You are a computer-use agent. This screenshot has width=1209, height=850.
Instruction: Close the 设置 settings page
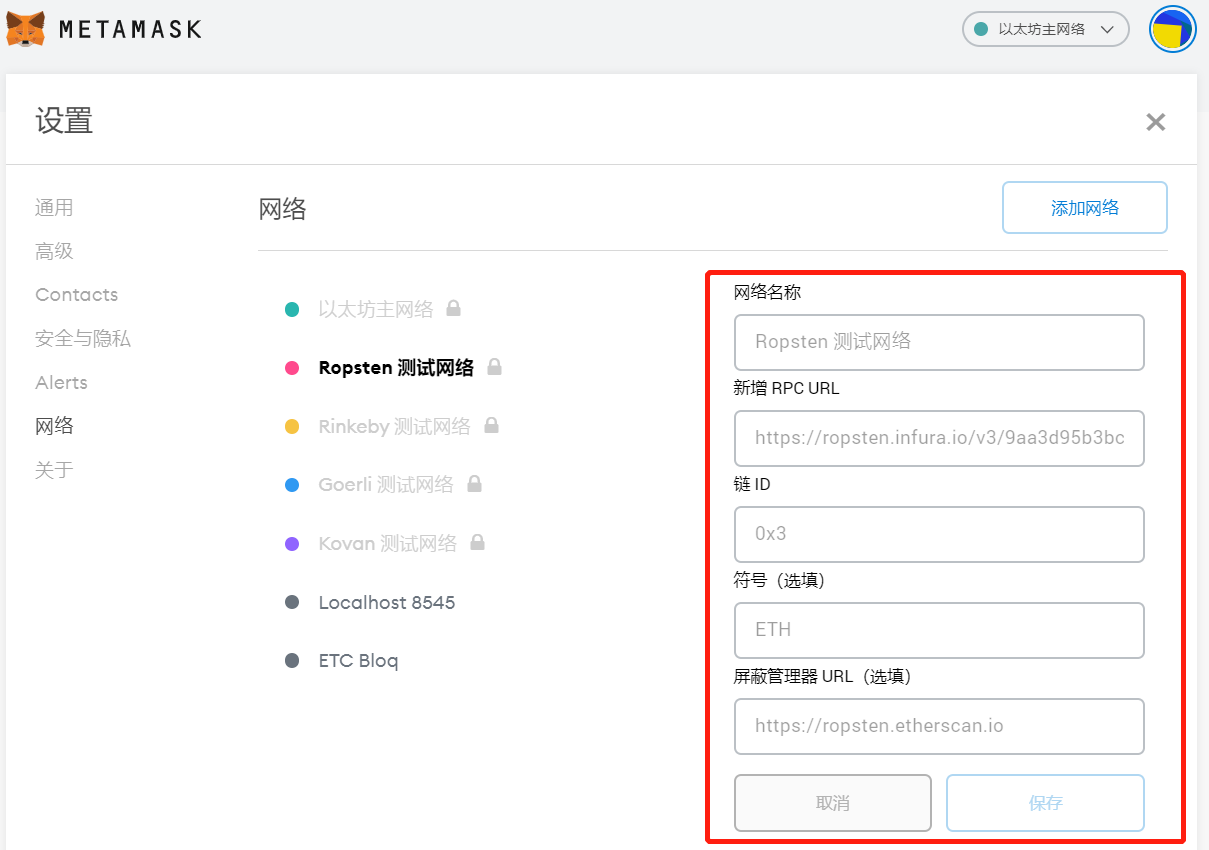coord(1156,122)
